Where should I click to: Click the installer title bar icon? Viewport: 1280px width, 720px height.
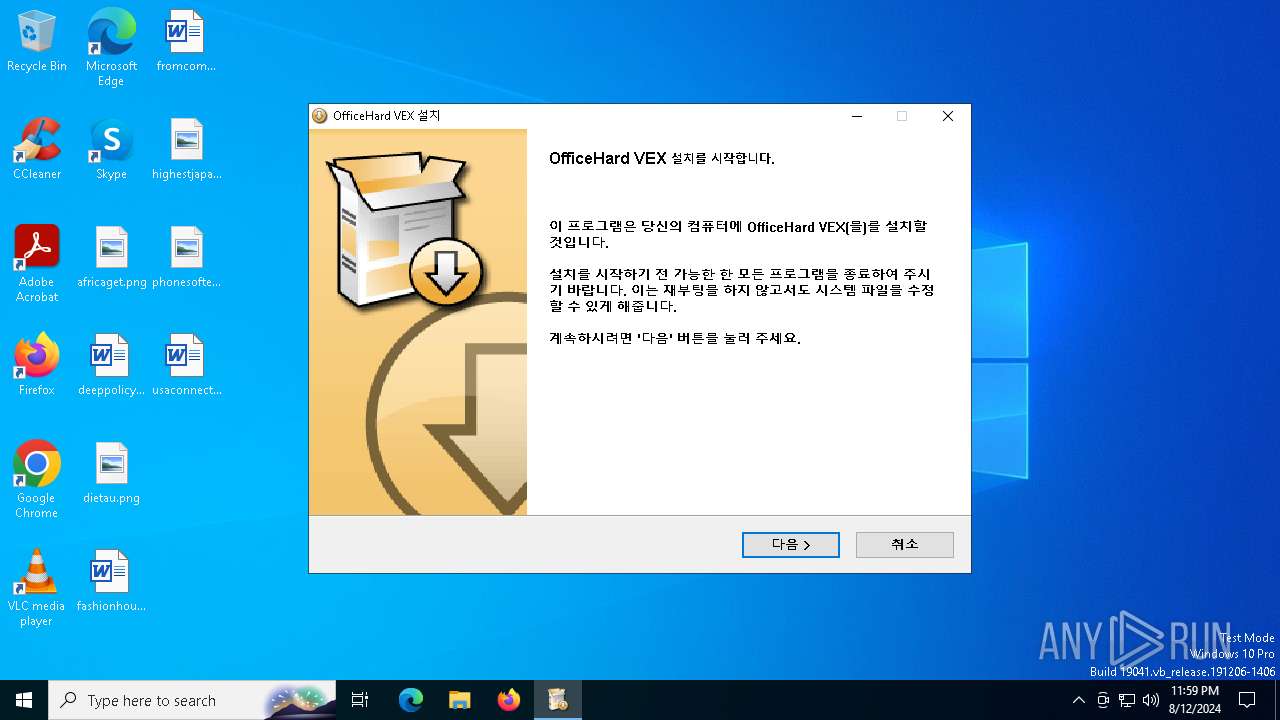pyautogui.click(x=320, y=116)
